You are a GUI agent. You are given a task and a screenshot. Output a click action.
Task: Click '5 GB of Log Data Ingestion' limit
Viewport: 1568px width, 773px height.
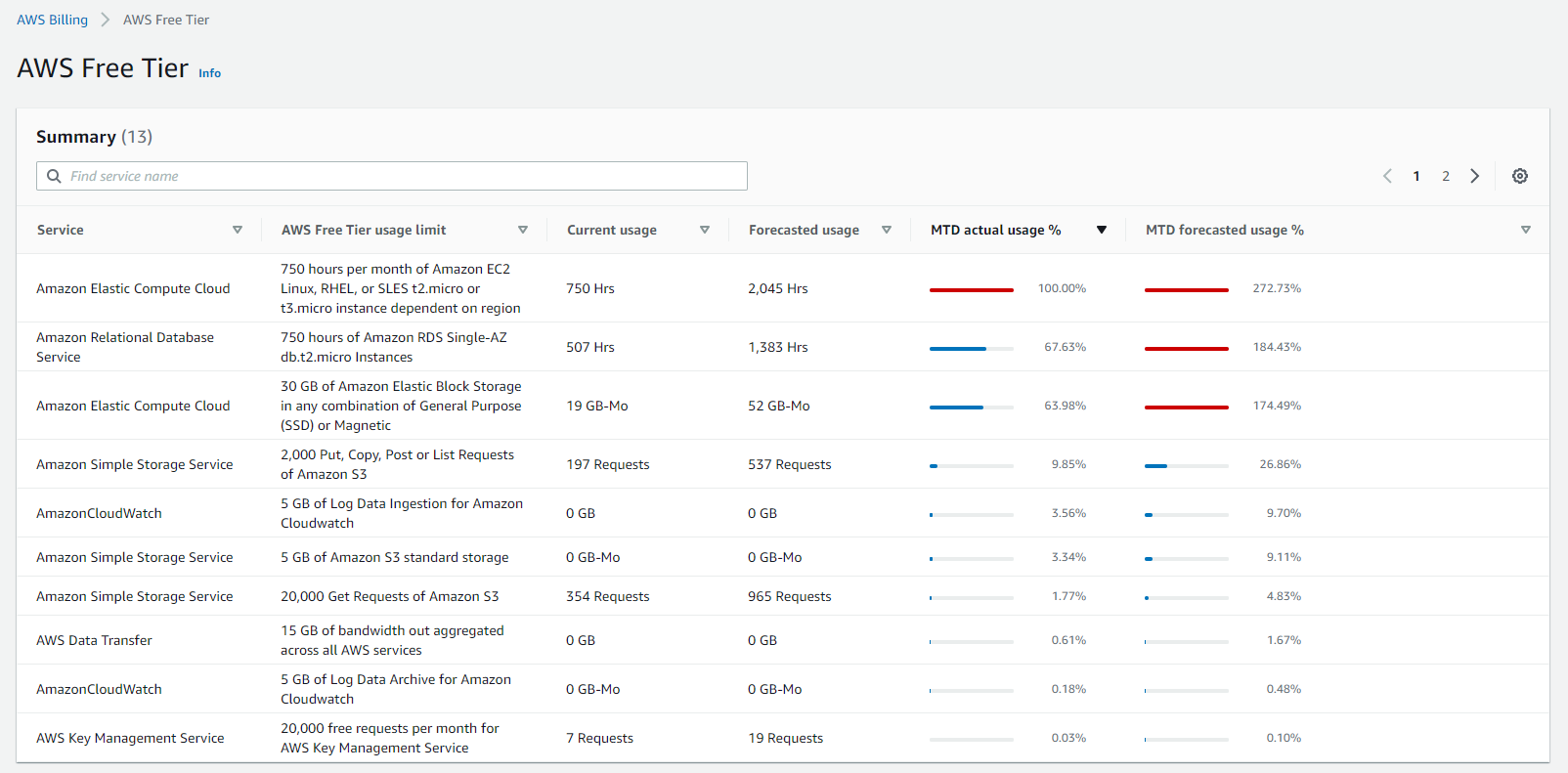[402, 513]
